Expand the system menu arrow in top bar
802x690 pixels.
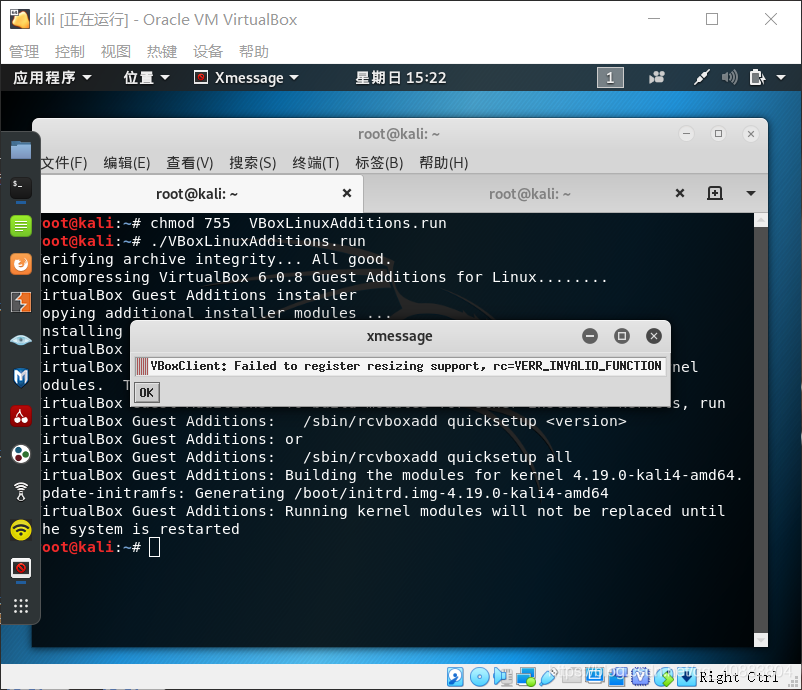781,78
